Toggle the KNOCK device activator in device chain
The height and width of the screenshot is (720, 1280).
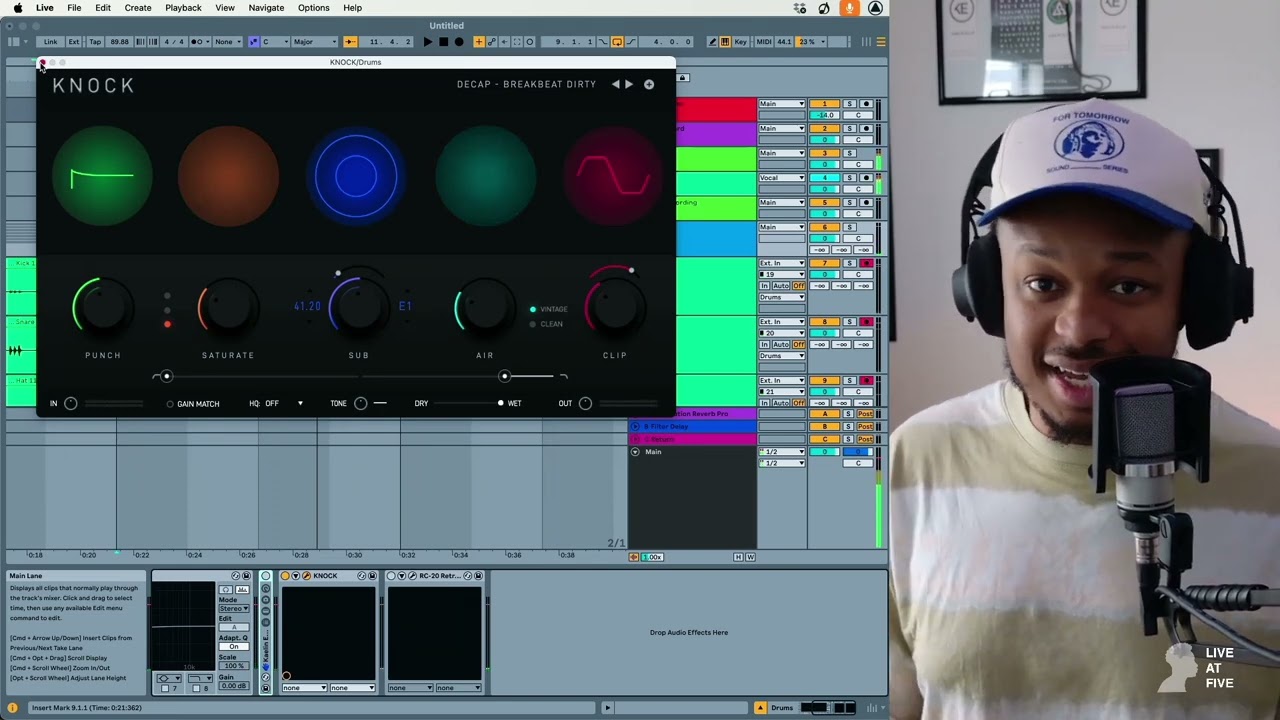coord(285,576)
